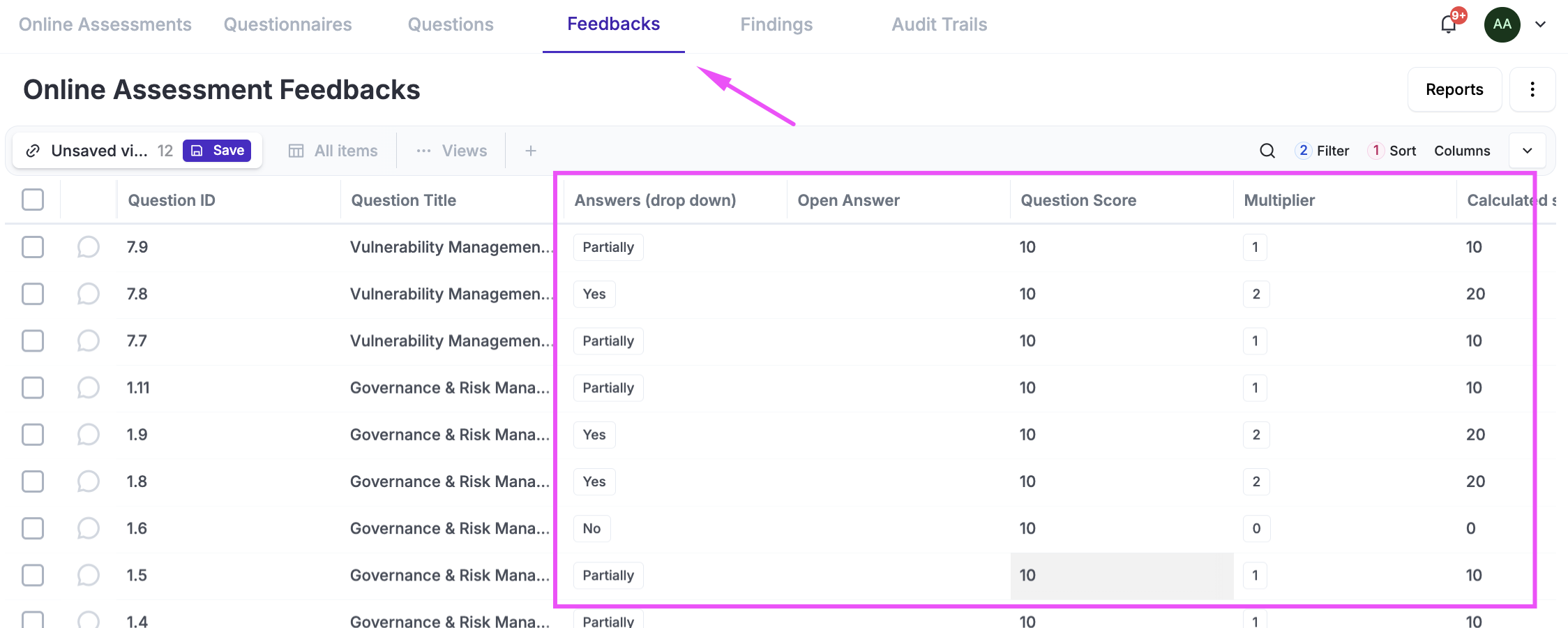Image resolution: width=1568 pixels, height=628 pixels.
Task: Open the Partially answer dropdown for 7.7
Action: pos(608,341)
